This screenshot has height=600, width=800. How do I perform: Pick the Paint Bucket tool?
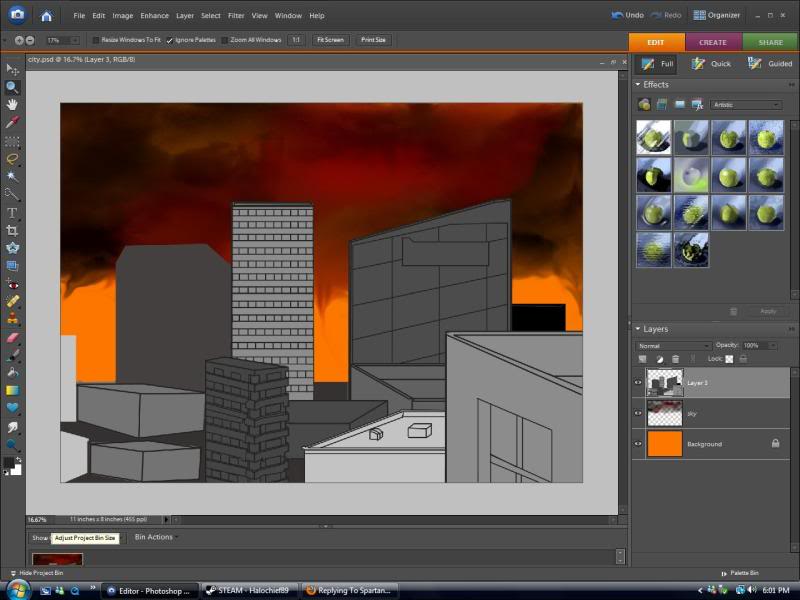click(12, 373)
